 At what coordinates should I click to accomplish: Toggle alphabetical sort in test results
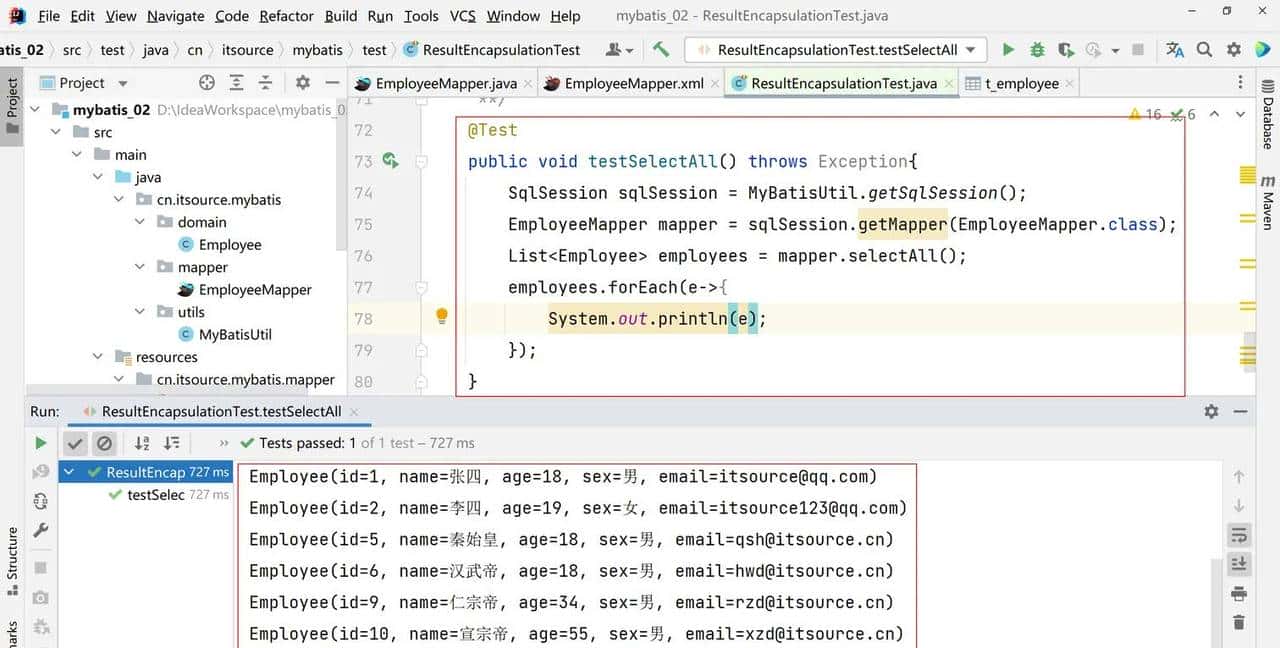(x=142, y=443)
